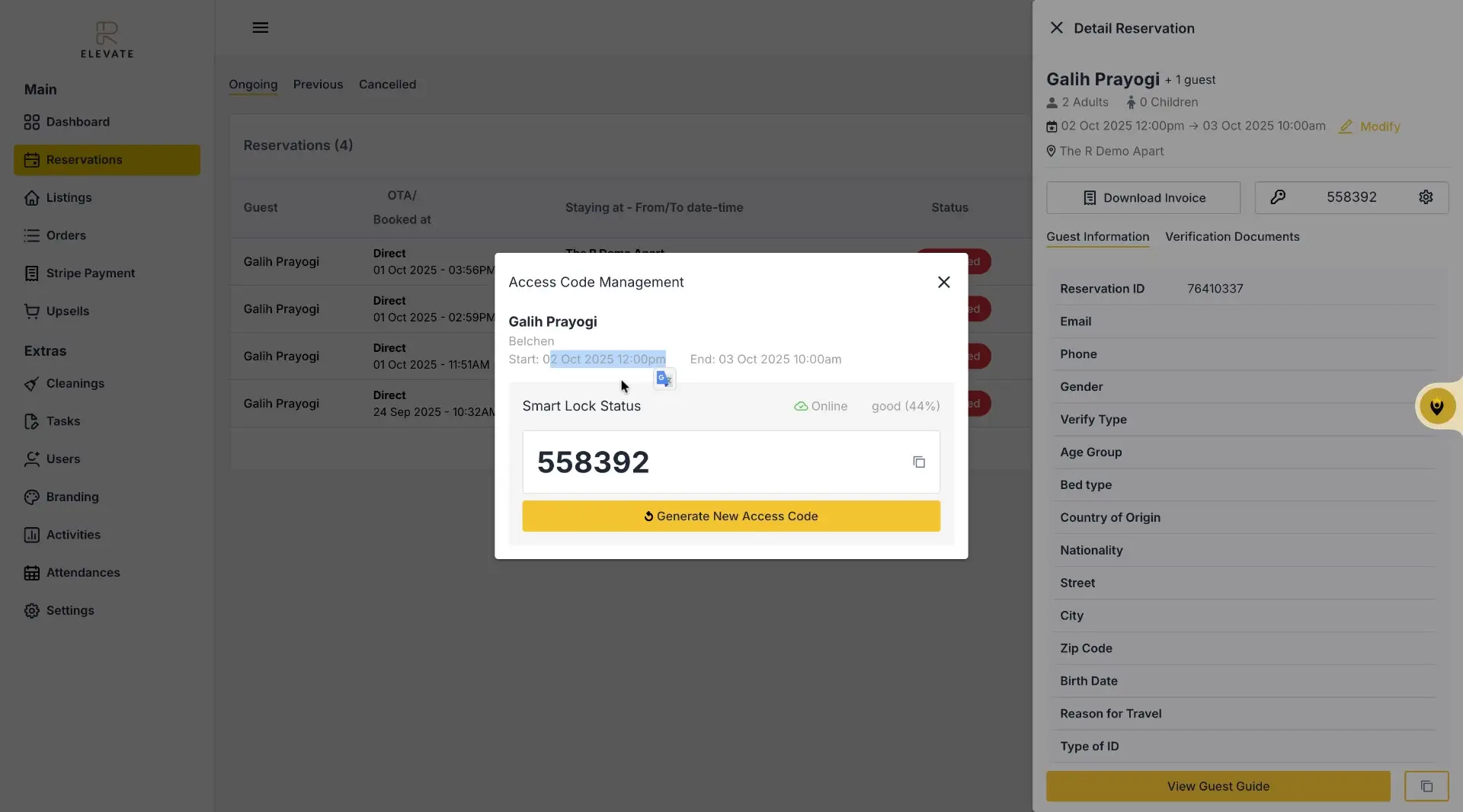
Task: Click Generate New Access Code
Action: tap(730, 516)
